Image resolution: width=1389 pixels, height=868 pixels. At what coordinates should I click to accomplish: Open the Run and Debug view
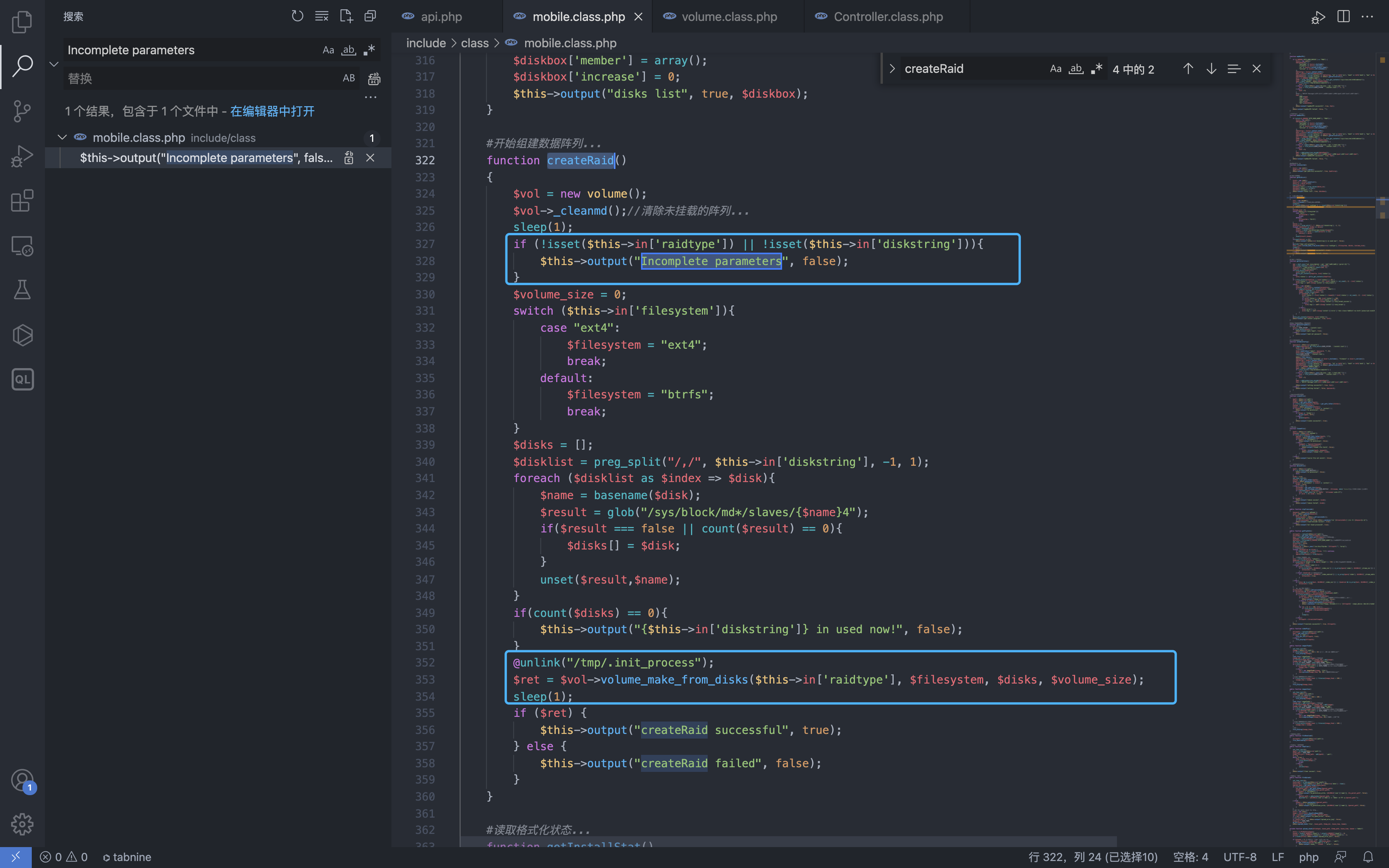pyautogui.click(x=22, y=155)
